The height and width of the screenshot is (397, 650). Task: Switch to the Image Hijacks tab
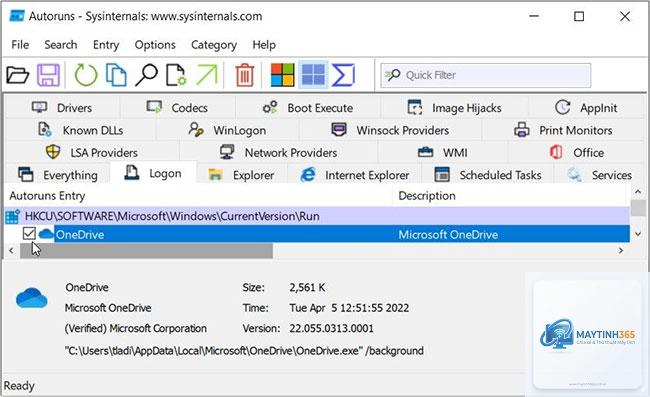click(x=454, y=108)
